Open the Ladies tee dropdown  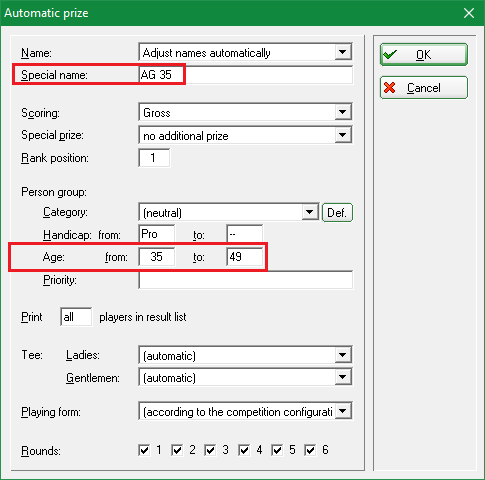[x=342, y=355]
